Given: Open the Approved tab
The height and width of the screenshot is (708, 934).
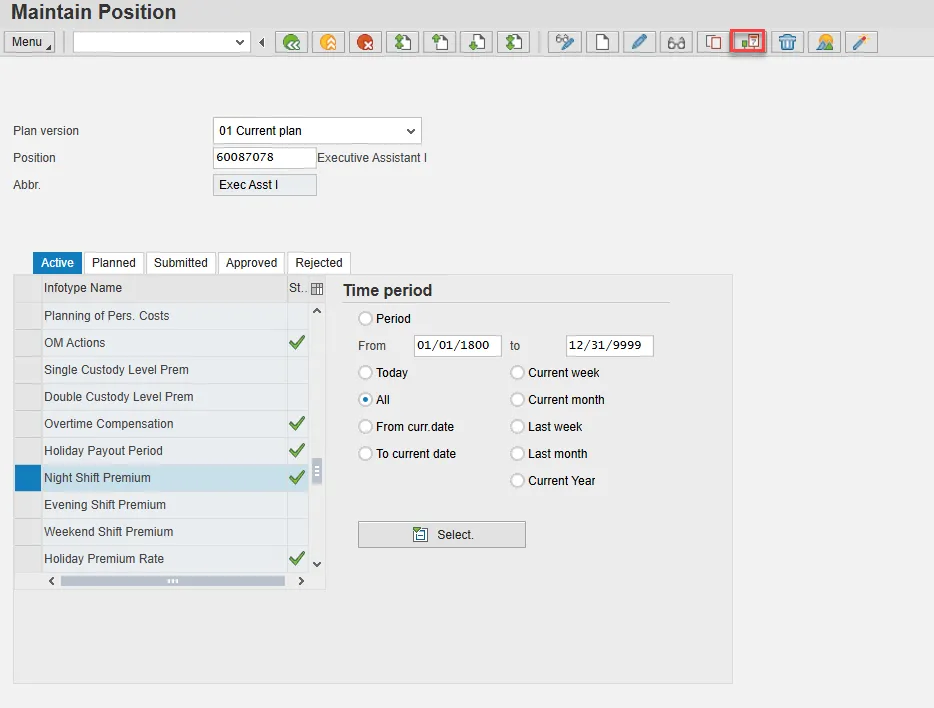Looking at the screenshot, I should coord(251,263).
